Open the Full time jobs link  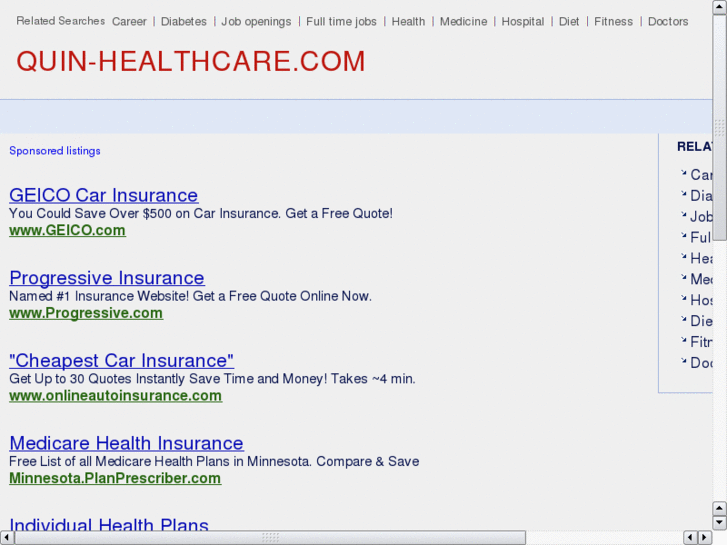click(x=341, y=22)
